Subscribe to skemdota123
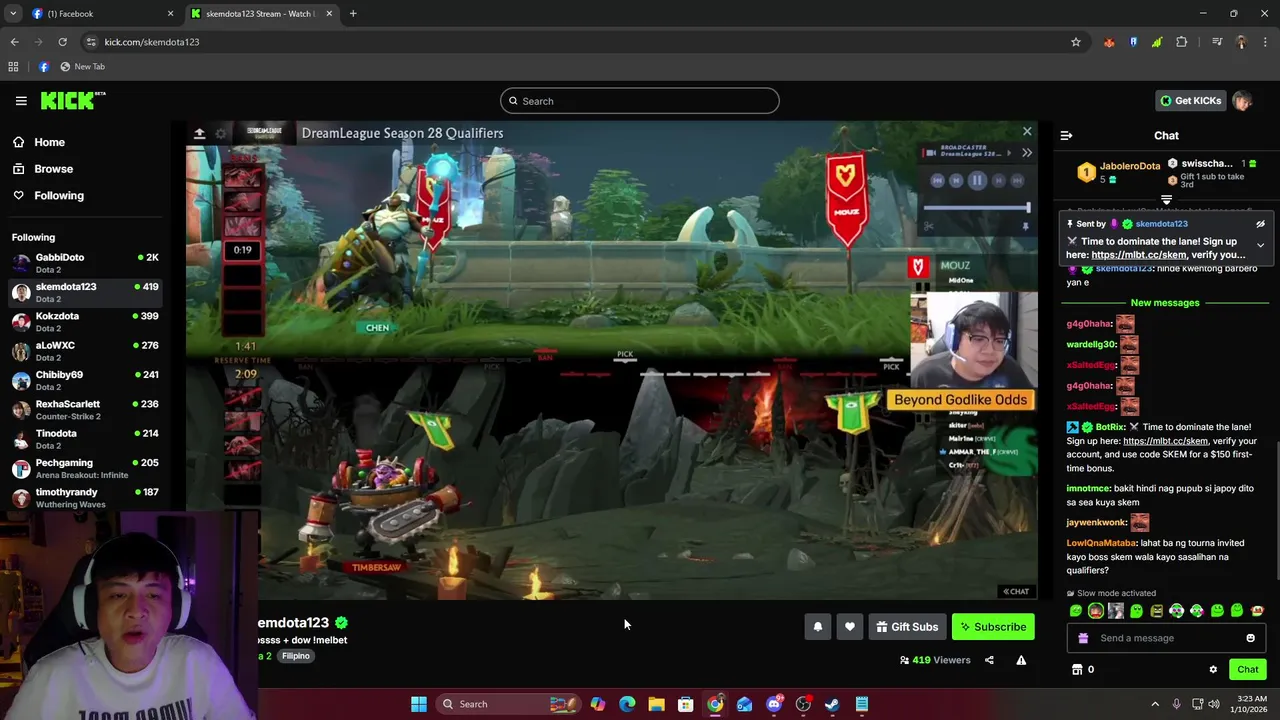 (x=993, y=627)
